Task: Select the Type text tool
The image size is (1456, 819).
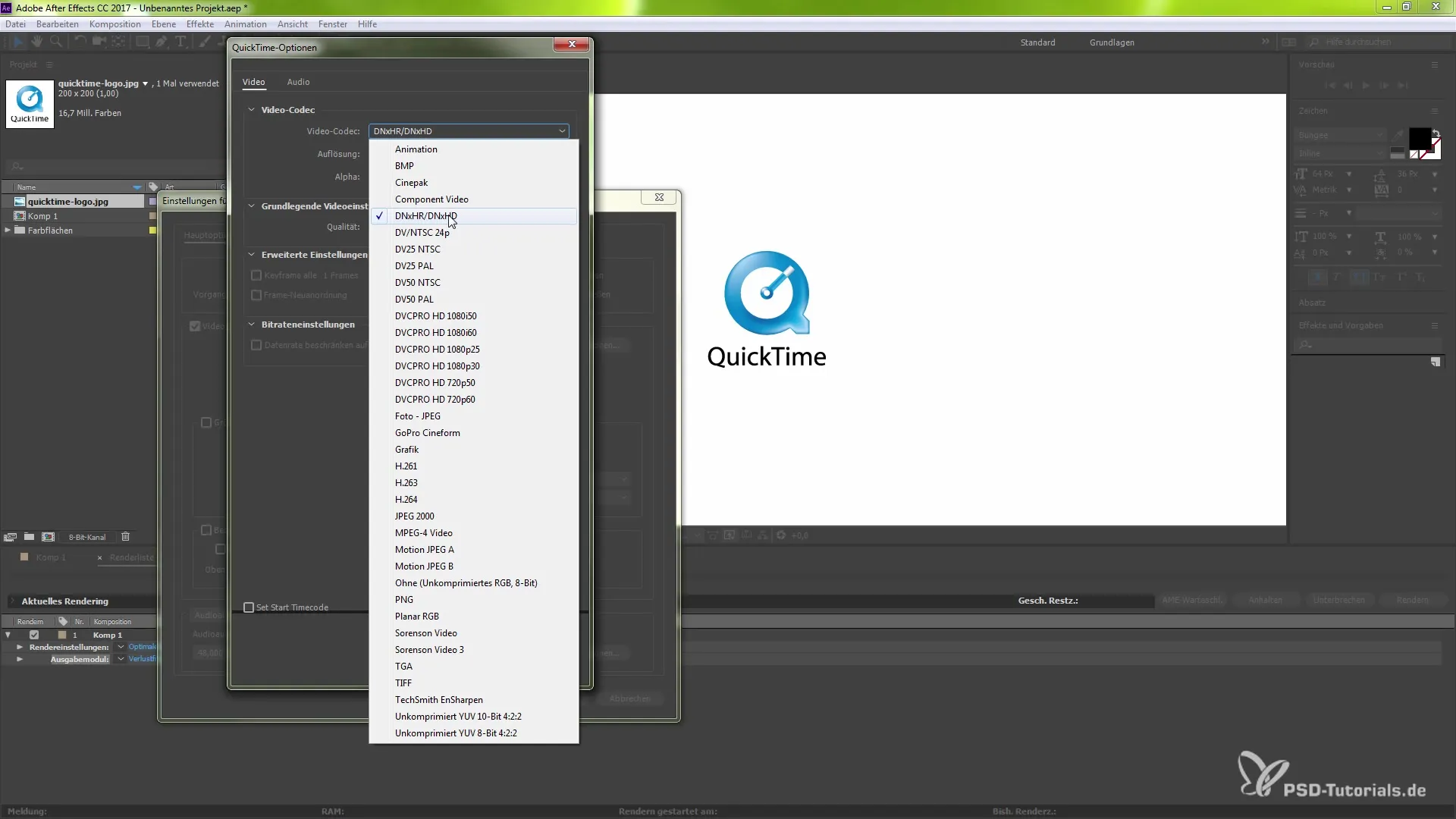Action: click(x=180, y=42)
